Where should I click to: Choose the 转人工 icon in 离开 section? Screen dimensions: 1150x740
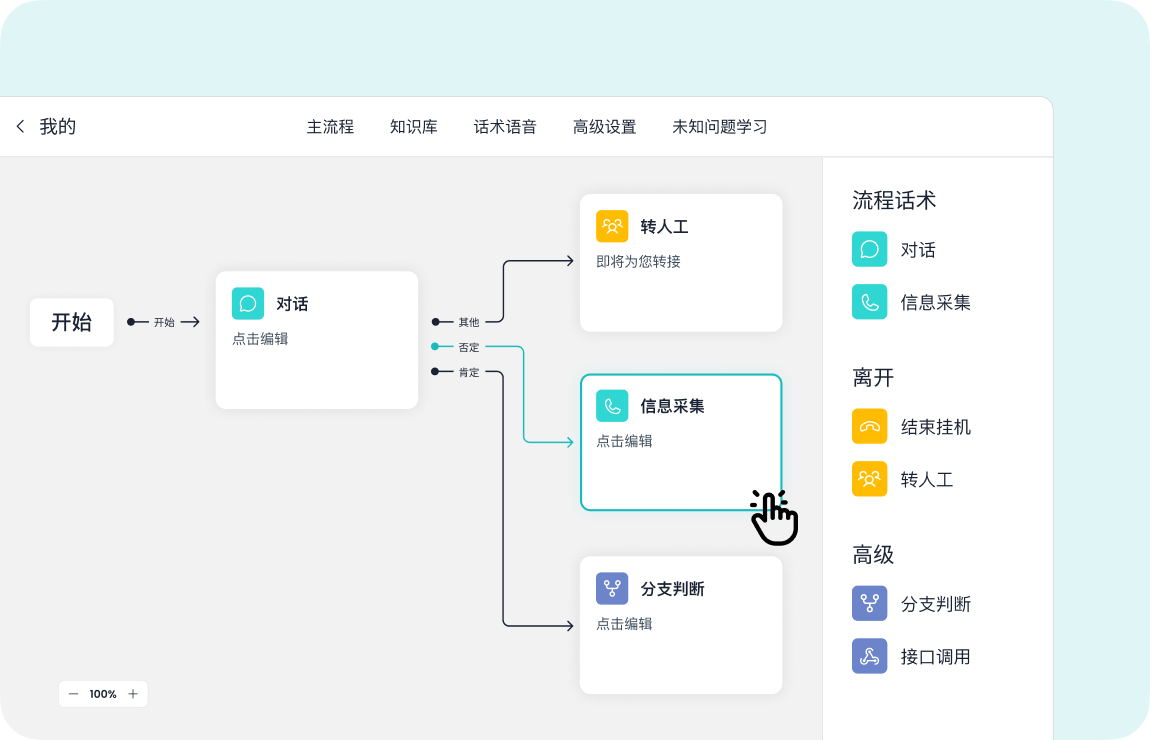(x=869, y=479)
